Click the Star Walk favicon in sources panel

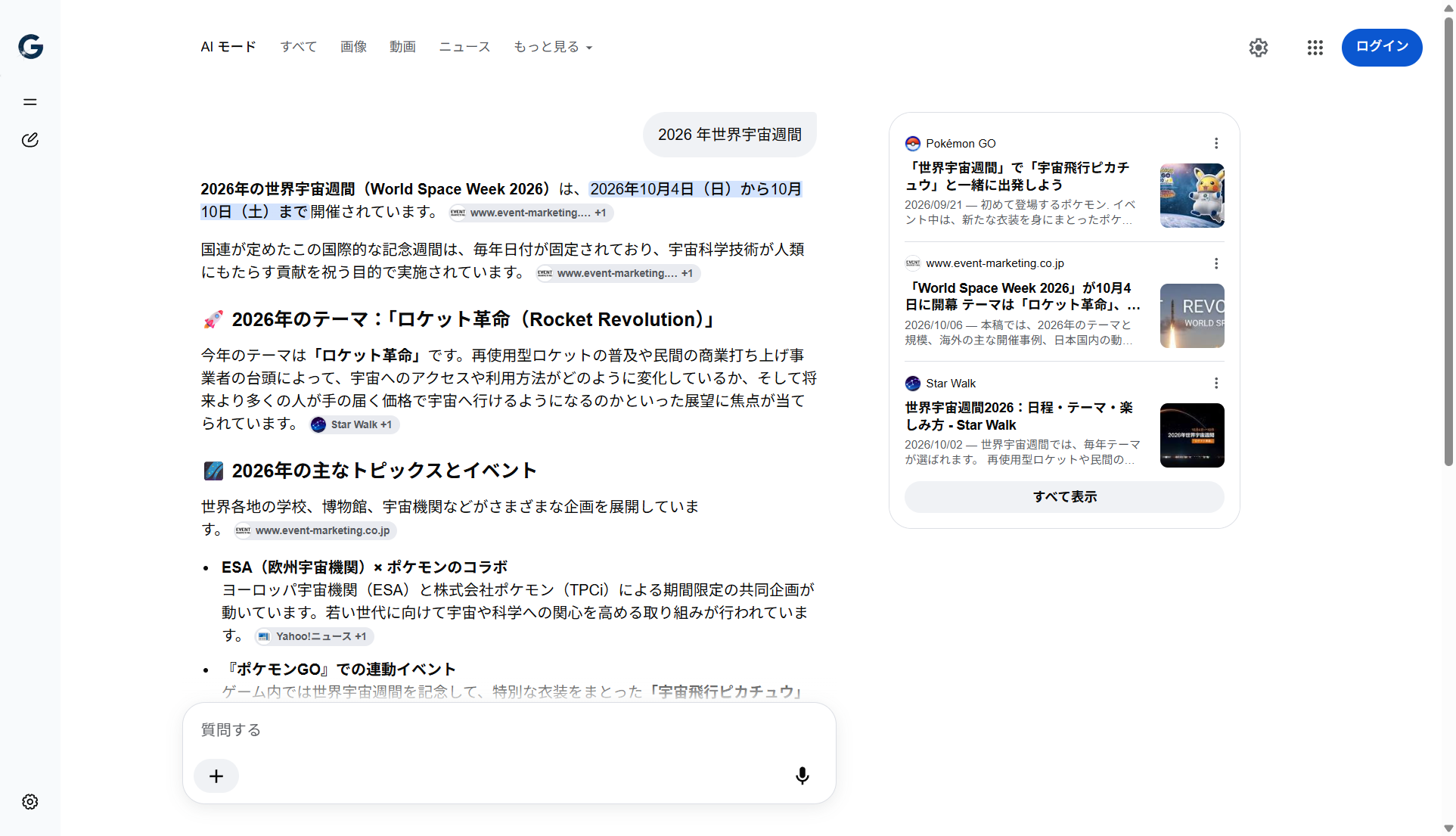[x=913, y=384]
